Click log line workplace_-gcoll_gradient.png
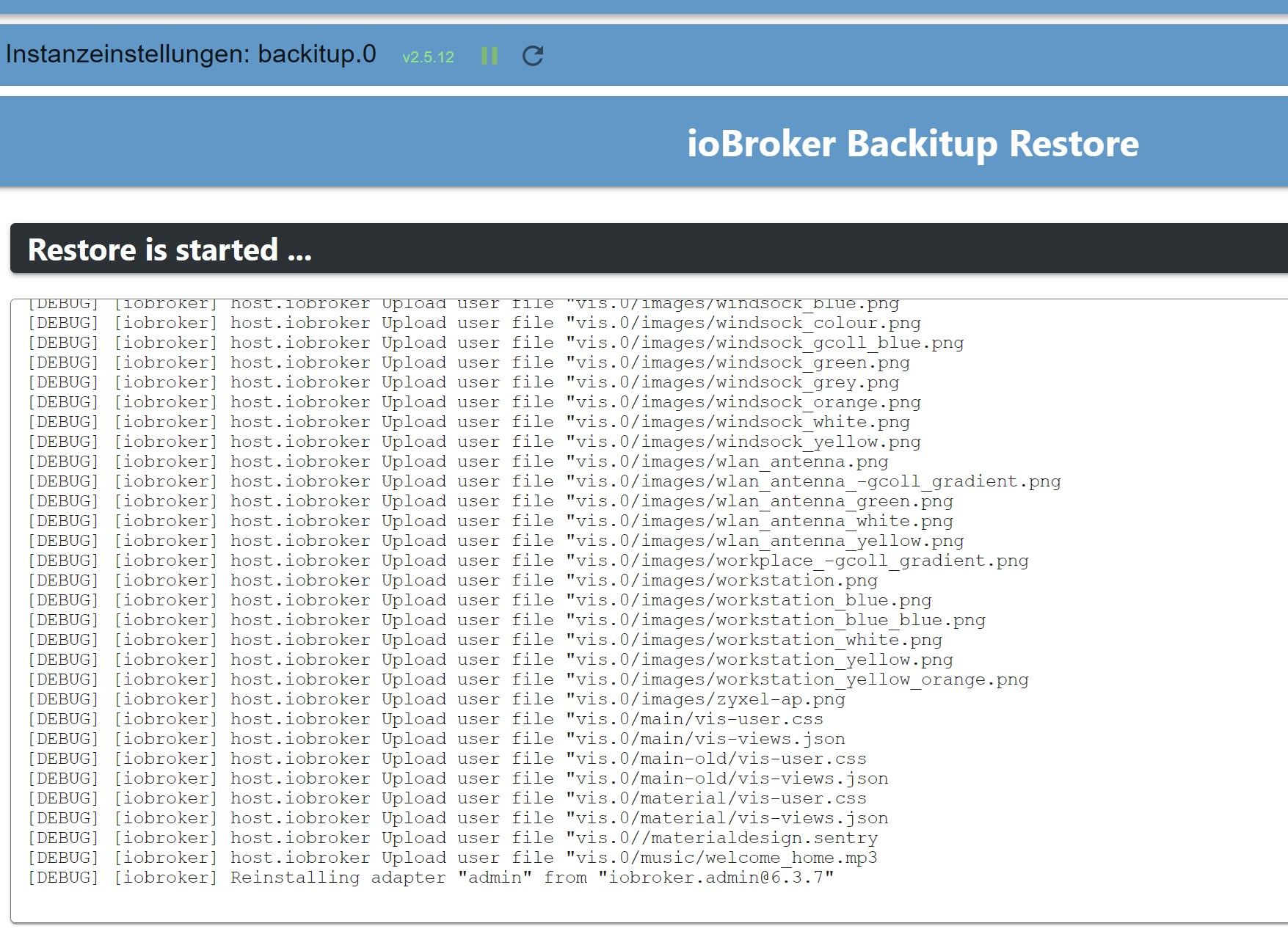This screenshot has width=1288, height=937. [528, 561]
